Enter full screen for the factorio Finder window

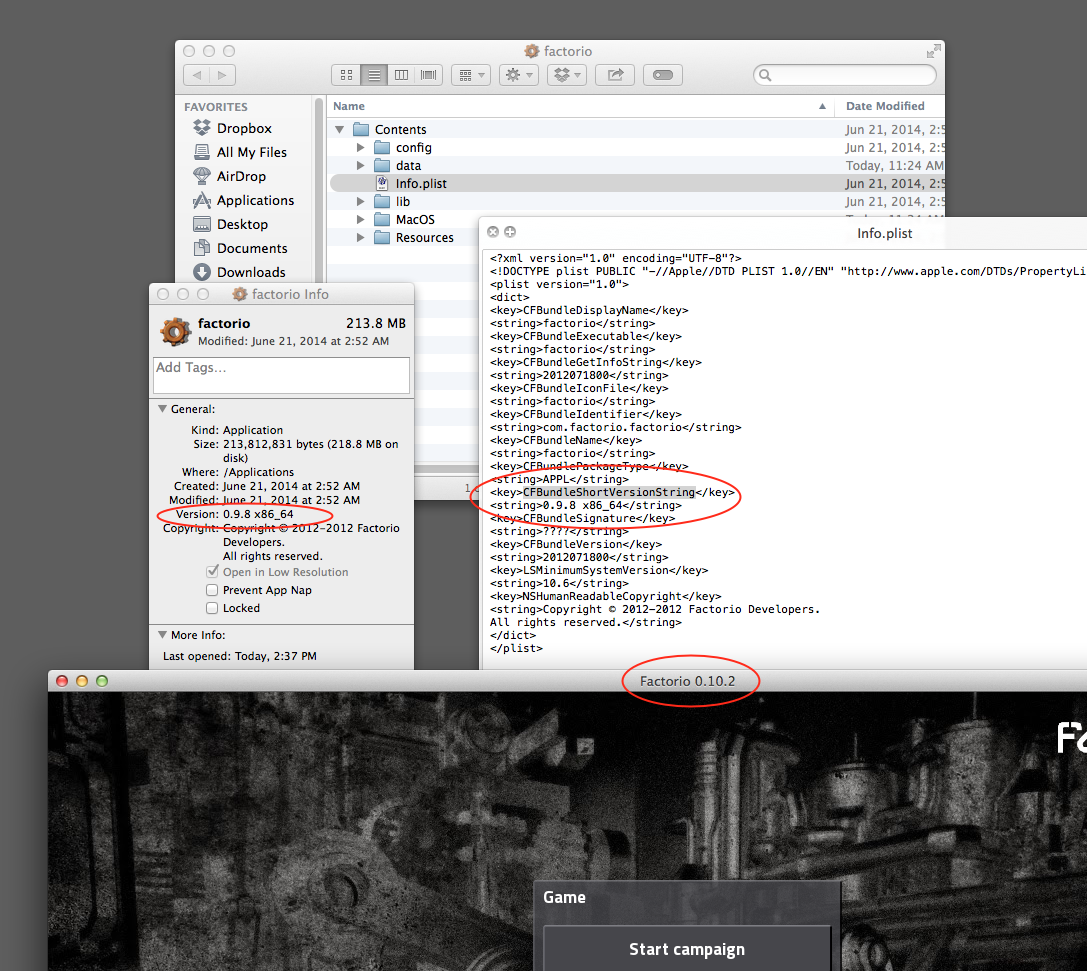[933, 51]
